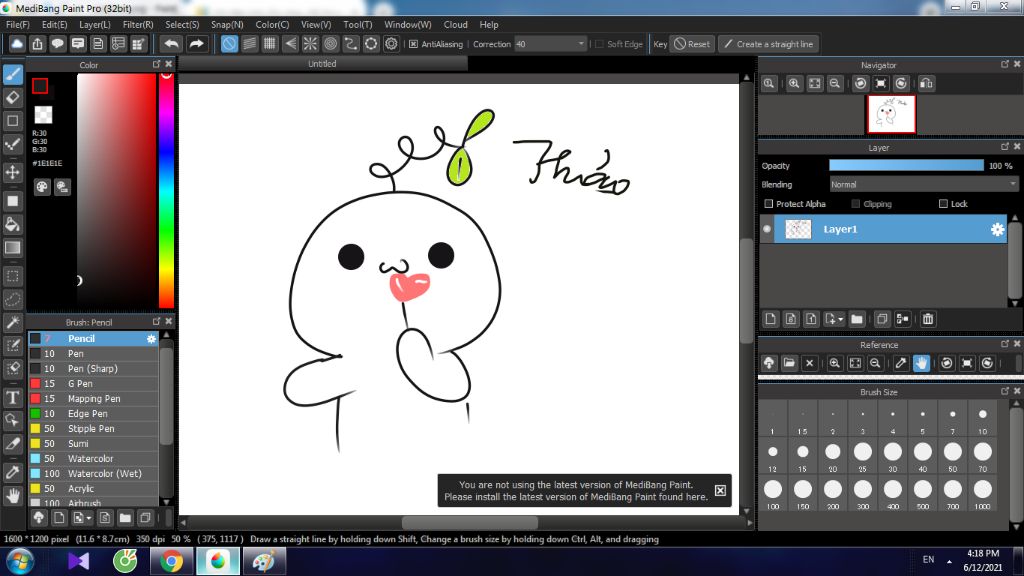1024x576 pixels.
Task: Open the Layer menu
Action: click(95, 25)
